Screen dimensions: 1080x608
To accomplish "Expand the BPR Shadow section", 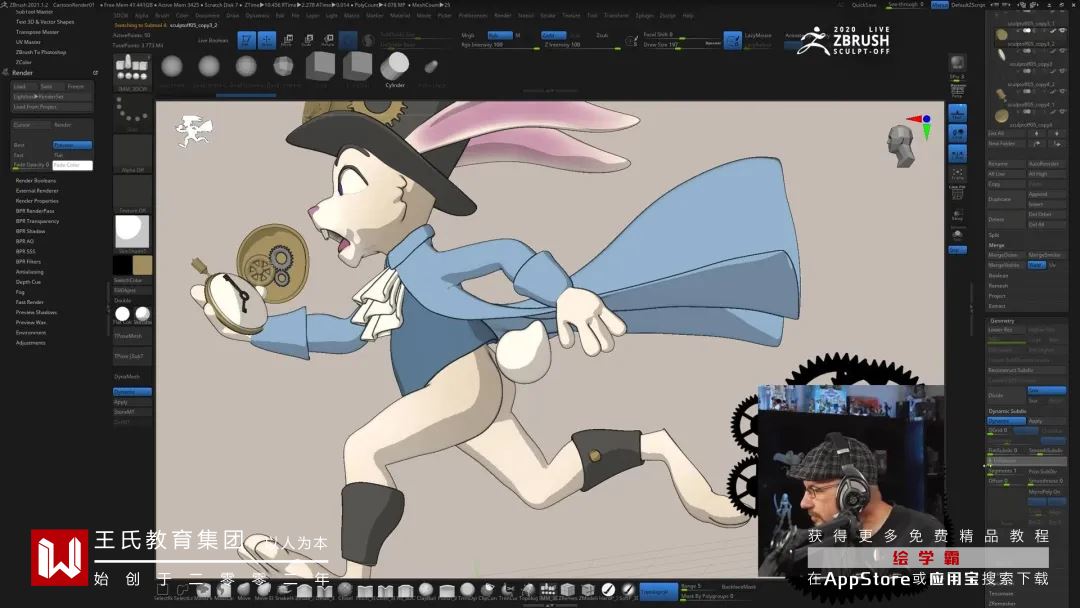I will pyautogui.click(x=30, y=231).
